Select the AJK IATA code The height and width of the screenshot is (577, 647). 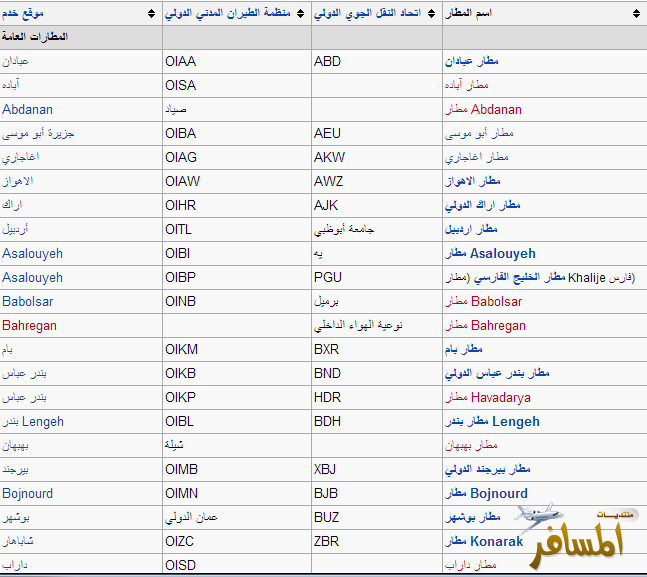pos(326,205)
